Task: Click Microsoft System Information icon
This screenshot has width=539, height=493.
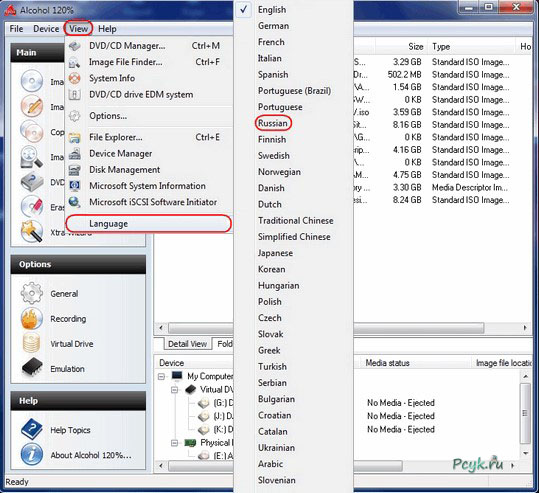Action: point(75,186)
